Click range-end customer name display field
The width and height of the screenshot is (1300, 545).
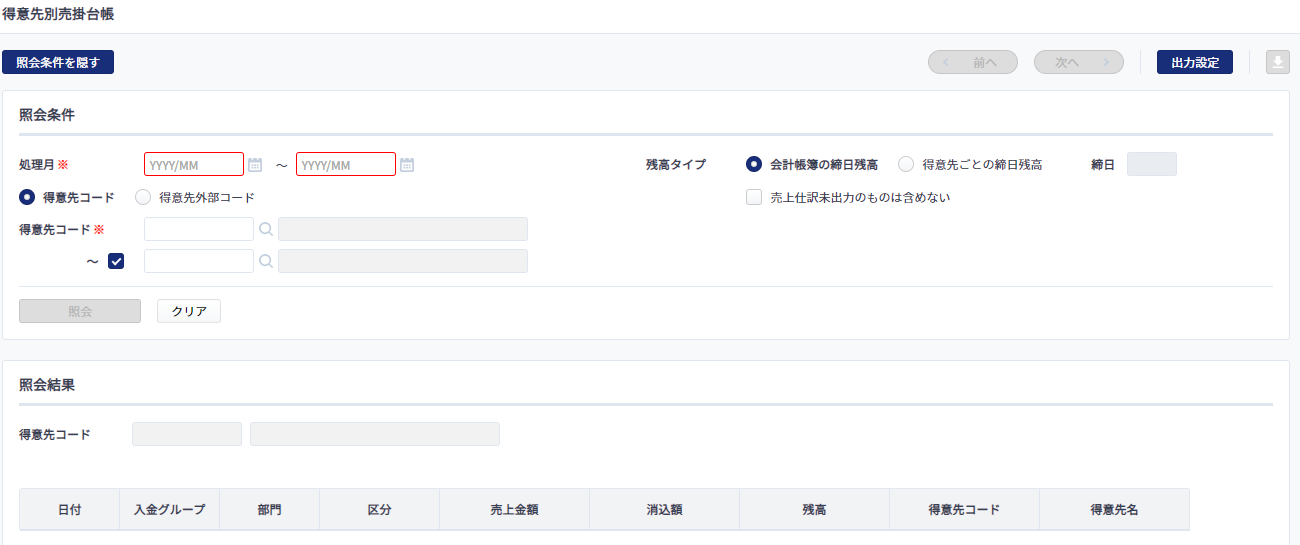click(403, 261)
